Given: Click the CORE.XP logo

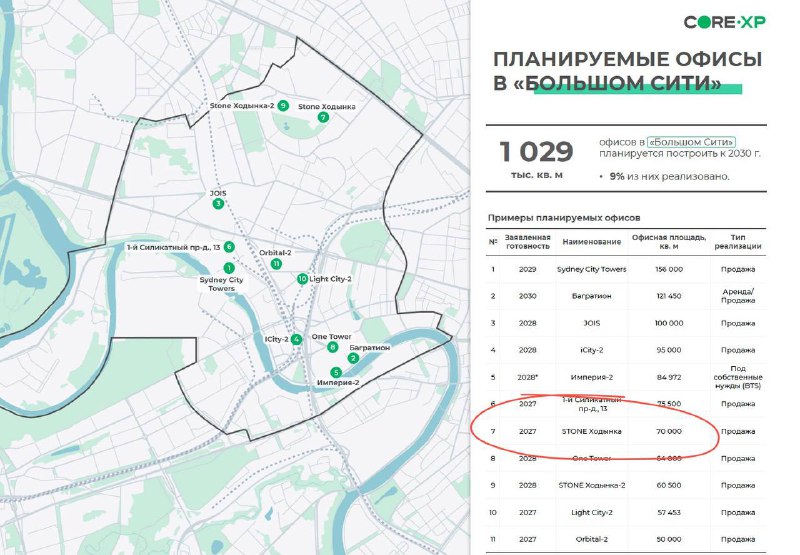Looking at the screenshot, I should pos(724,22).
